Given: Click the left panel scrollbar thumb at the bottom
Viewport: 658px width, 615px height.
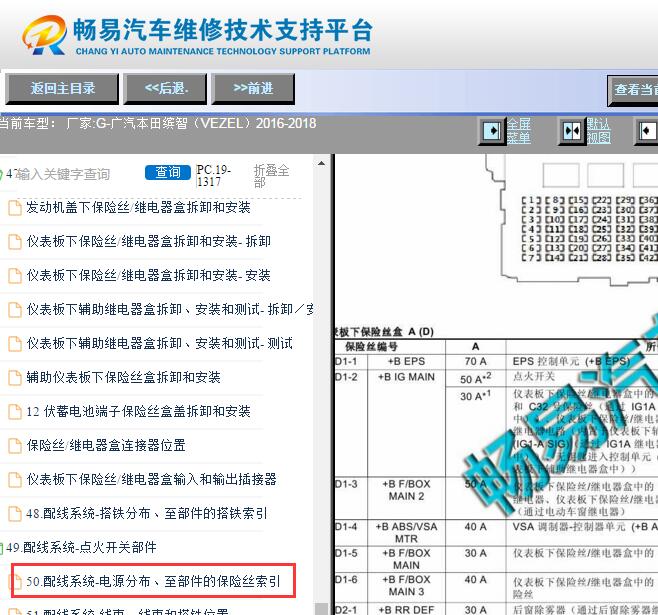Looking at the screenshot, I should point(321,609).
